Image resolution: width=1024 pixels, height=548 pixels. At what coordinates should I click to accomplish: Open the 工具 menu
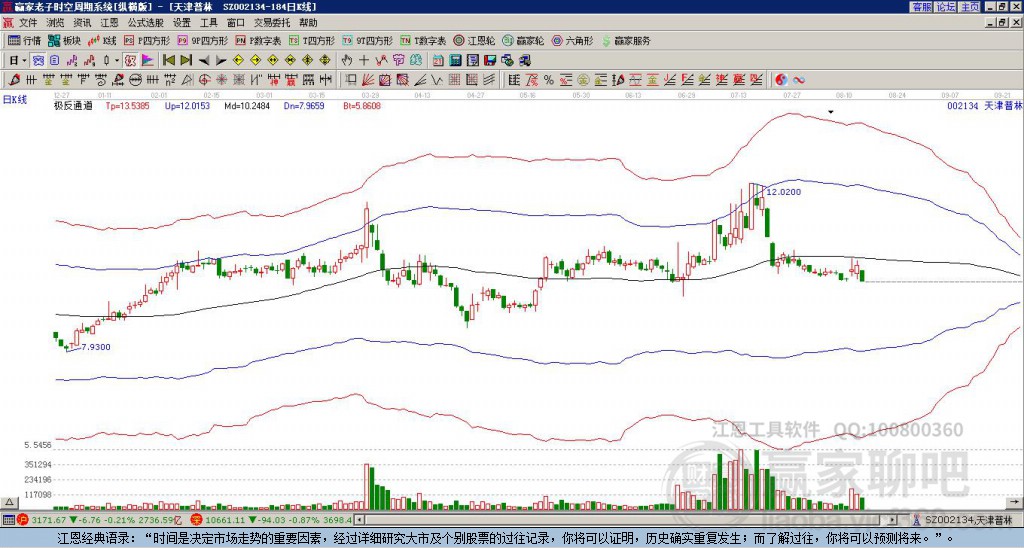click(209, 23)
